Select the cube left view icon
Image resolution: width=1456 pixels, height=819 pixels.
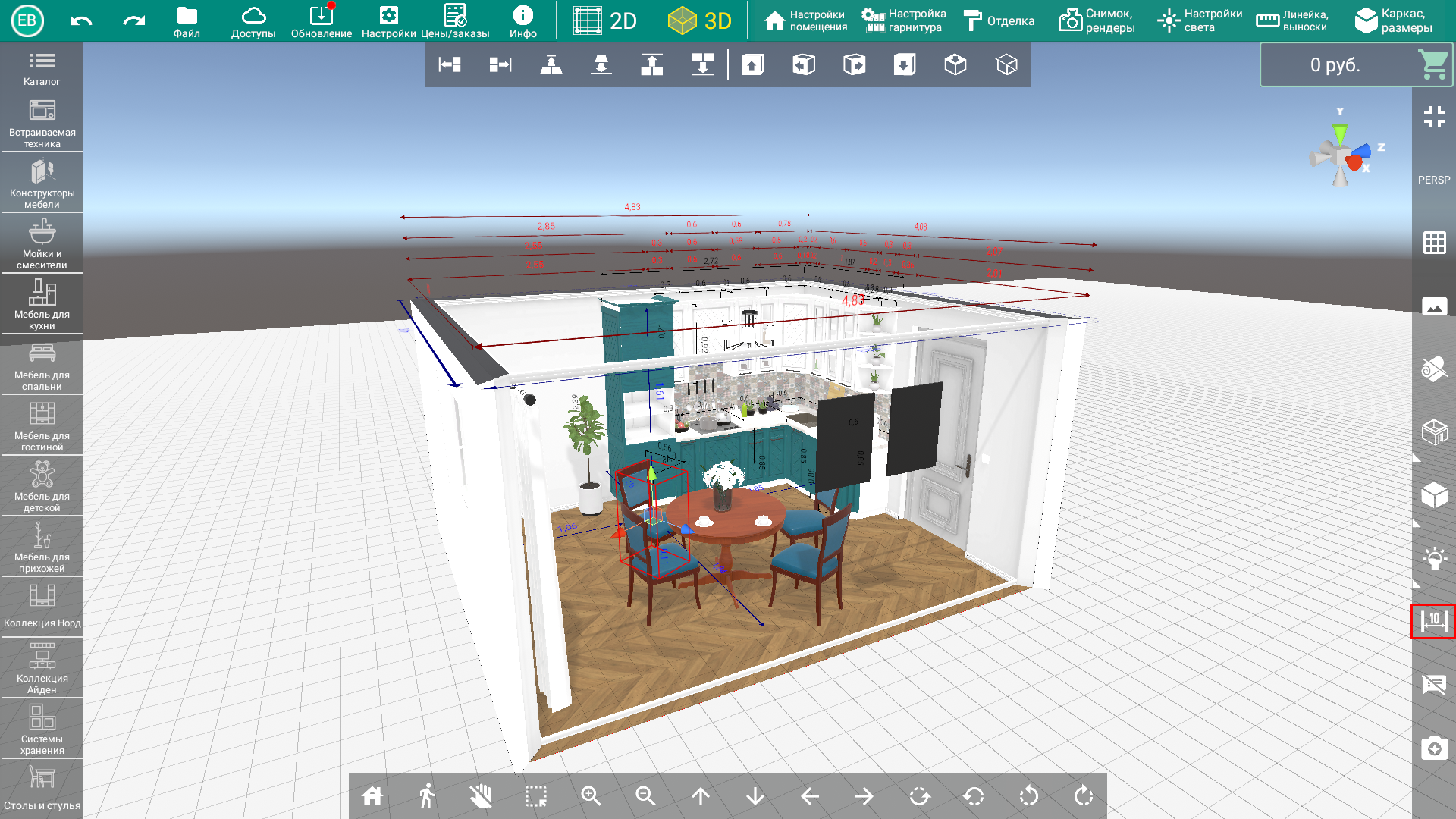[804, 64]
